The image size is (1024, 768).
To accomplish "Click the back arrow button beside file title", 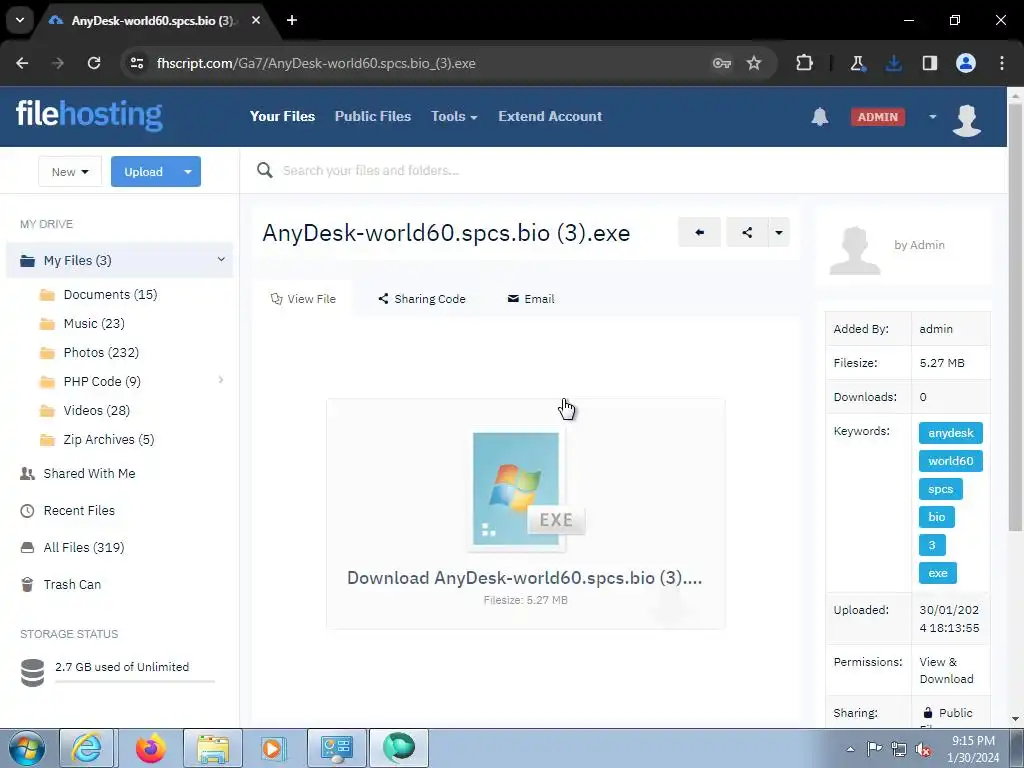I will click(699, 232).
